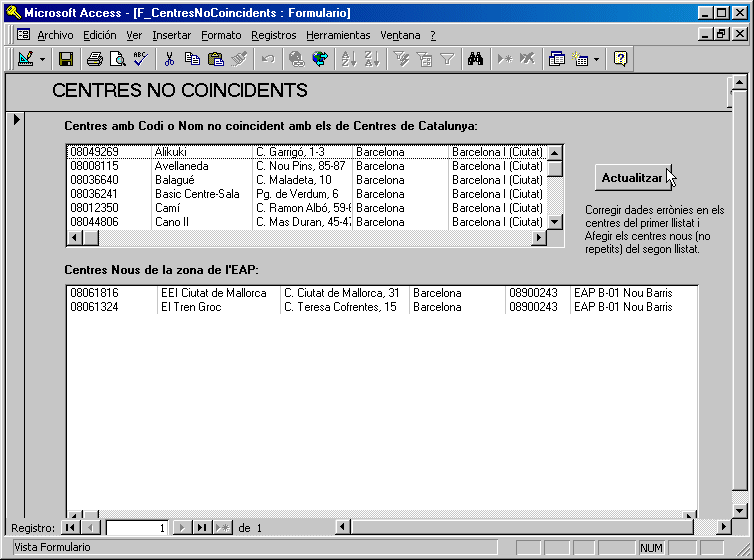The height and width of the screenshot is (560, 754).
Task: Go to last record navigation button
Action: [202, 528]
